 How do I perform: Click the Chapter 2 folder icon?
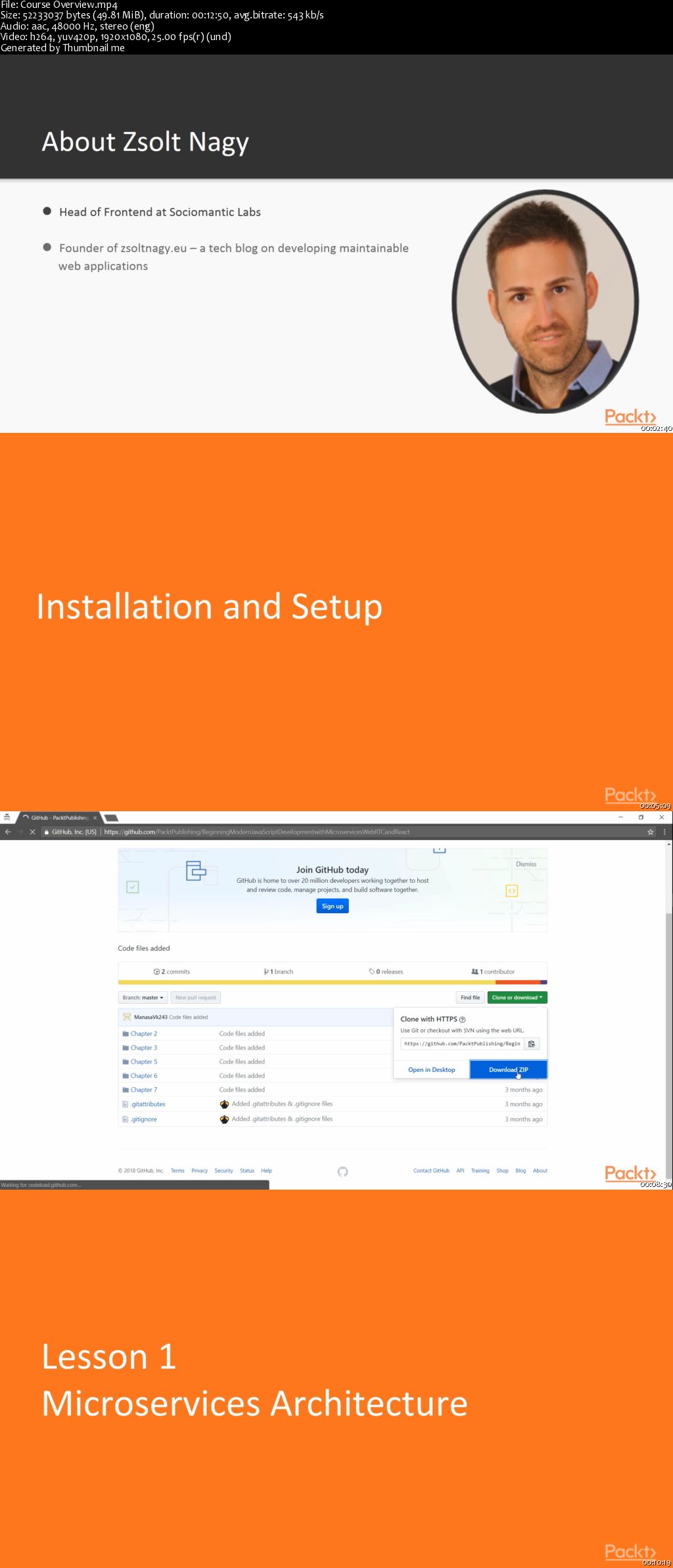(126, 1033)
